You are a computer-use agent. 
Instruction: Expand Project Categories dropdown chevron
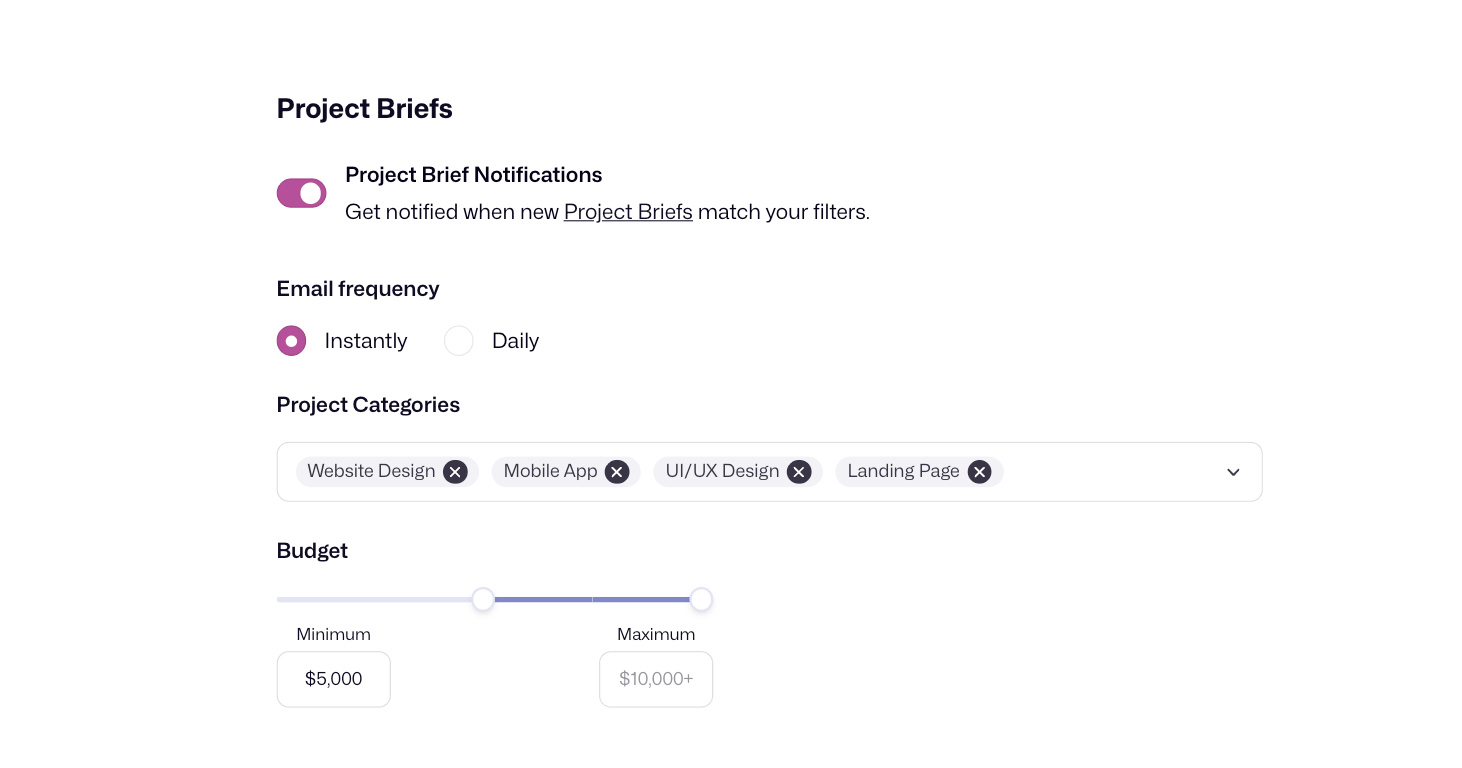point(1233,472)
